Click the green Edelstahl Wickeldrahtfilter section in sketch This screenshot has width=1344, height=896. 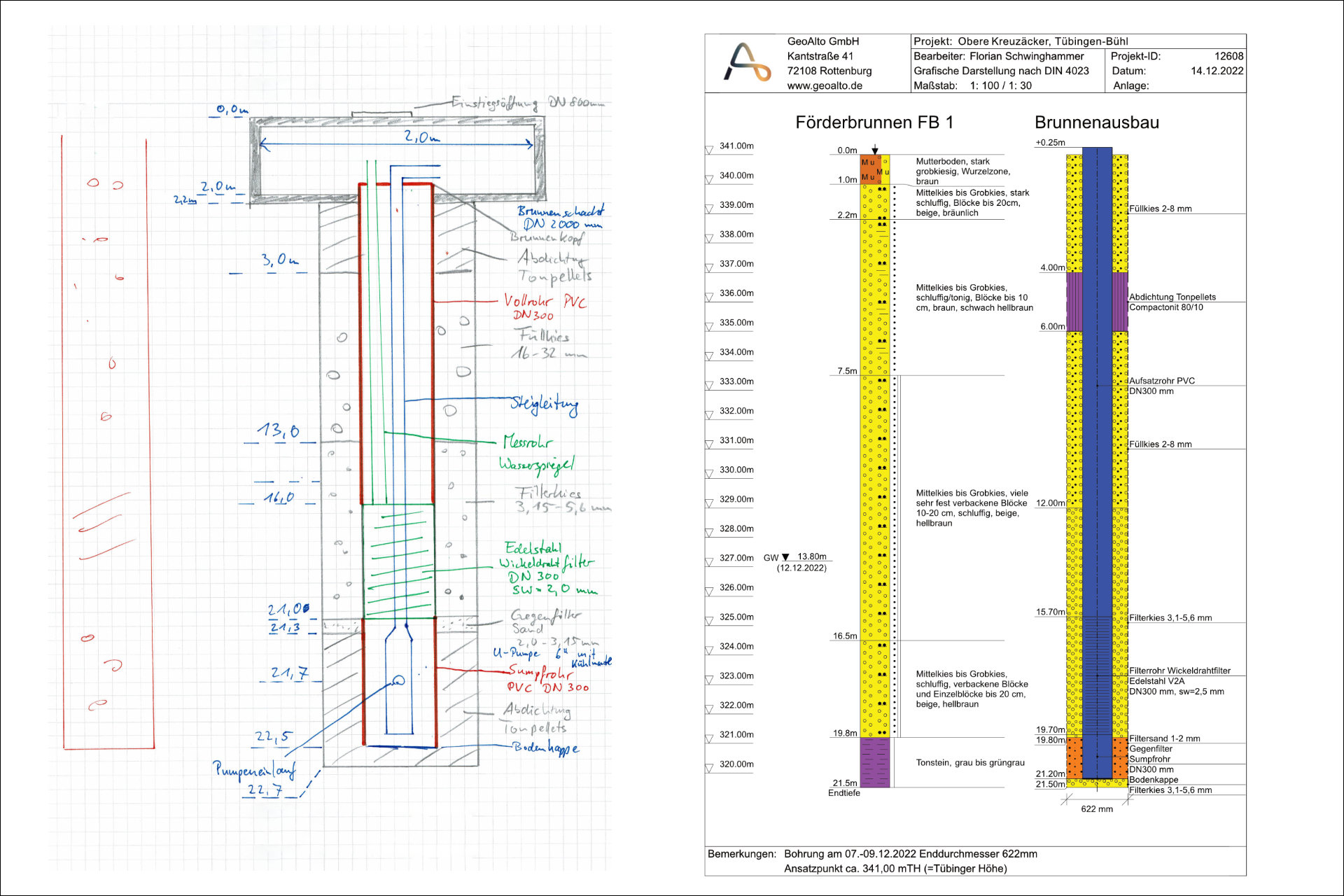tap(398, 560)
